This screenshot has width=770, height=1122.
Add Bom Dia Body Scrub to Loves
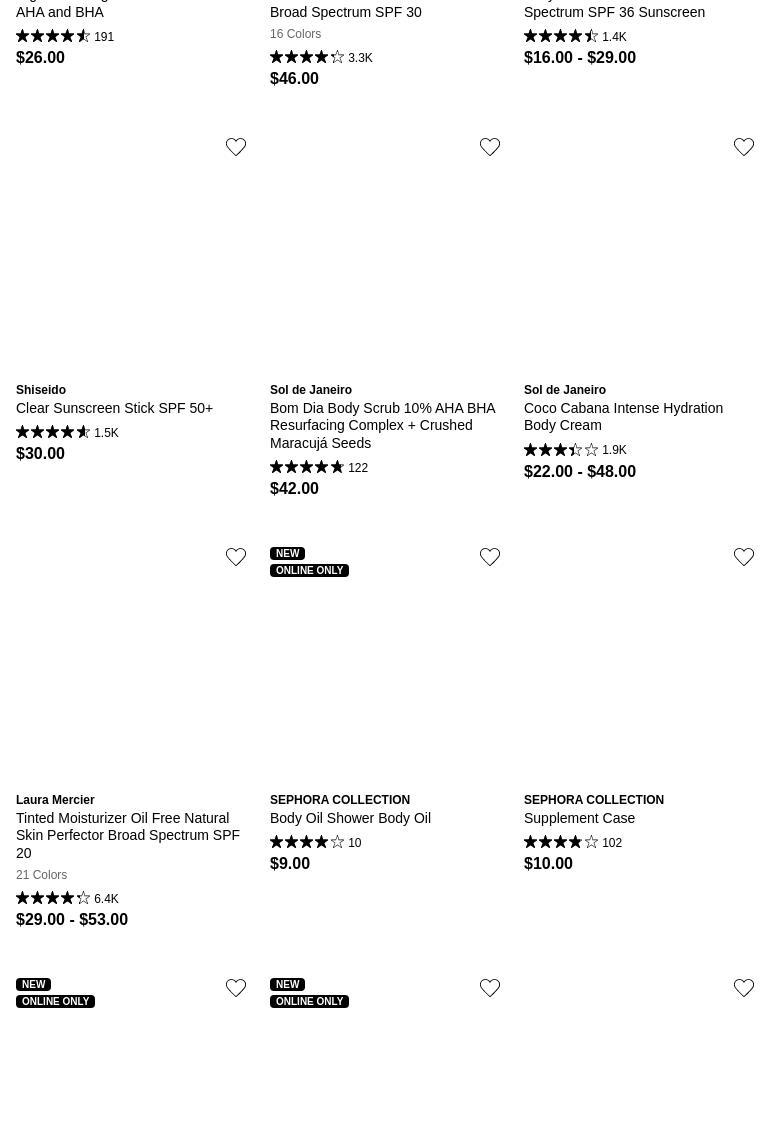489,147
